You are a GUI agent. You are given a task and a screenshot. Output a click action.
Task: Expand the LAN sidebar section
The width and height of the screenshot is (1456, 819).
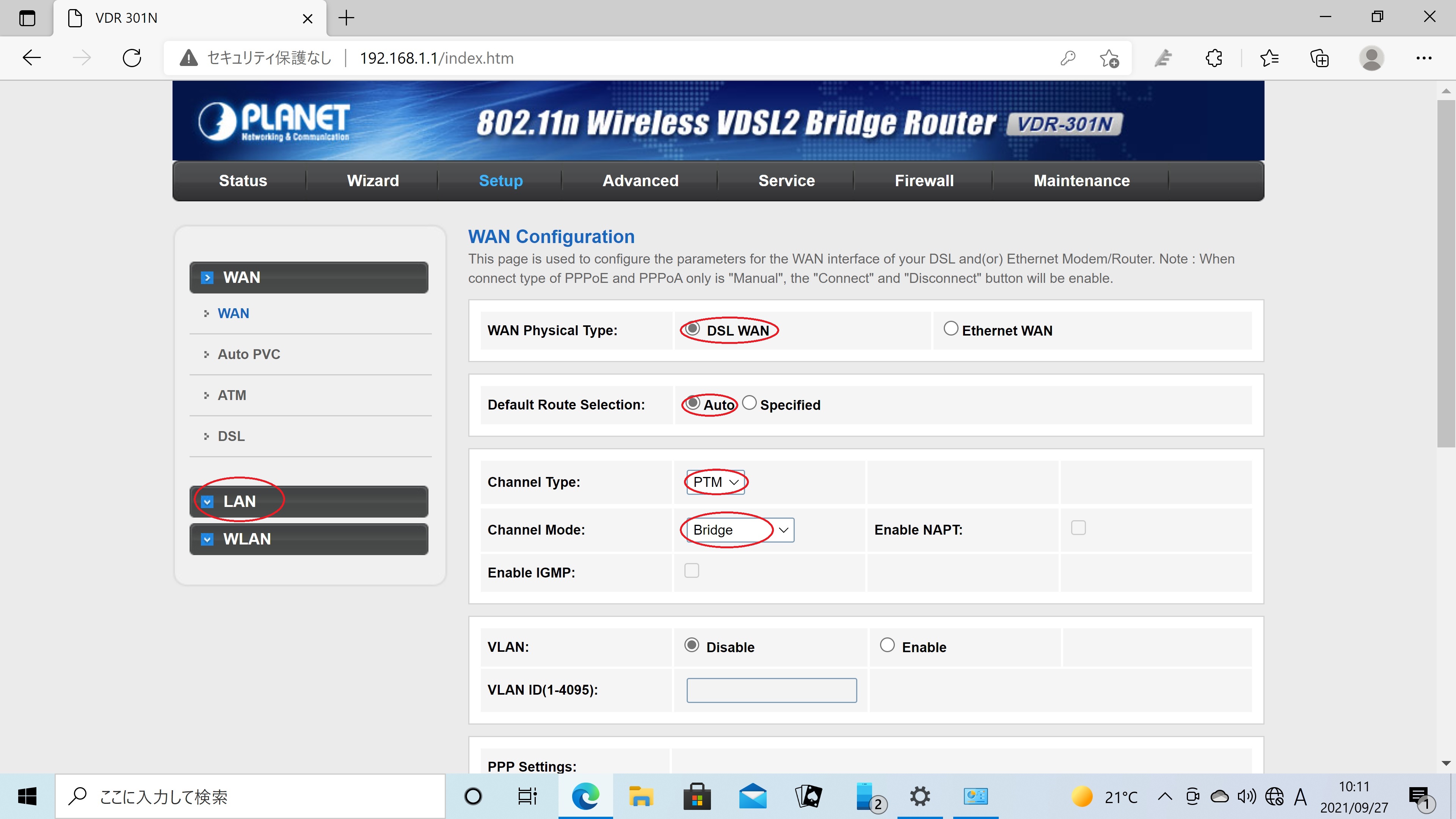pos(309,501)
